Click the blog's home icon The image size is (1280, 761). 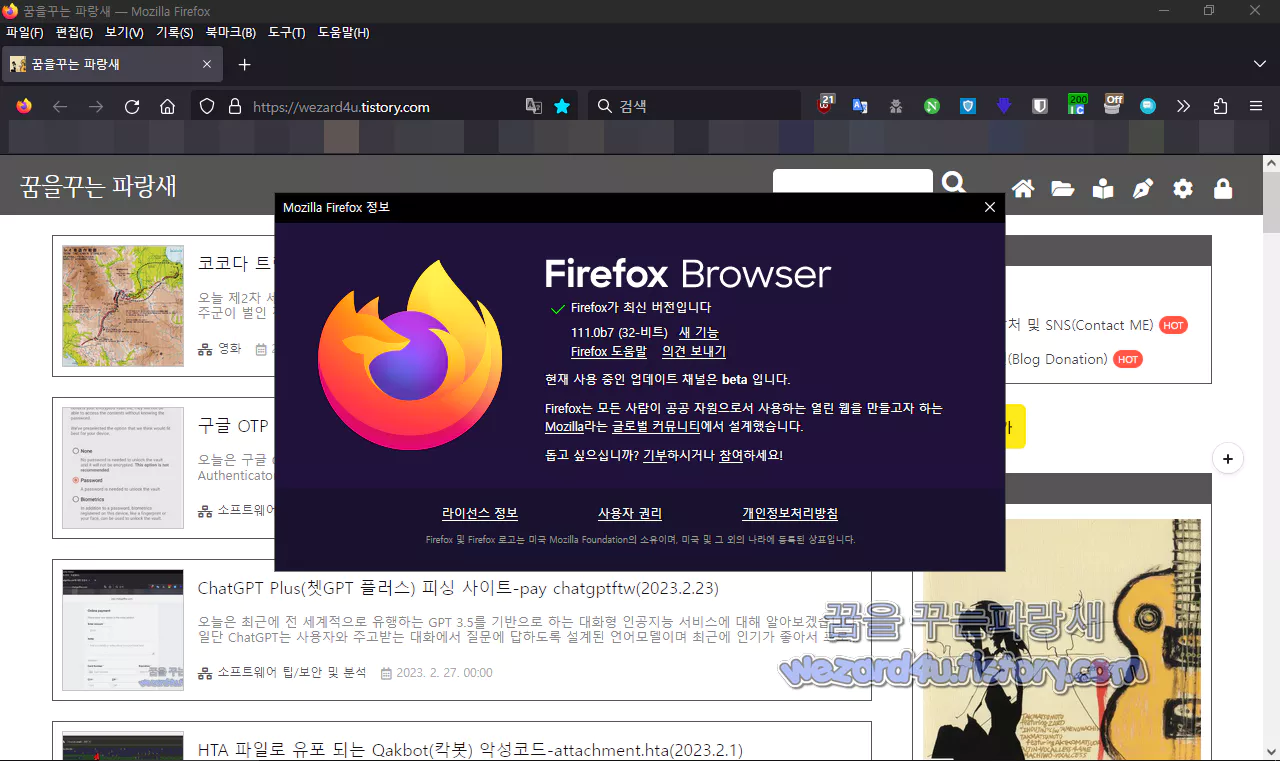pyautogui.click(x=1022, y=189)
